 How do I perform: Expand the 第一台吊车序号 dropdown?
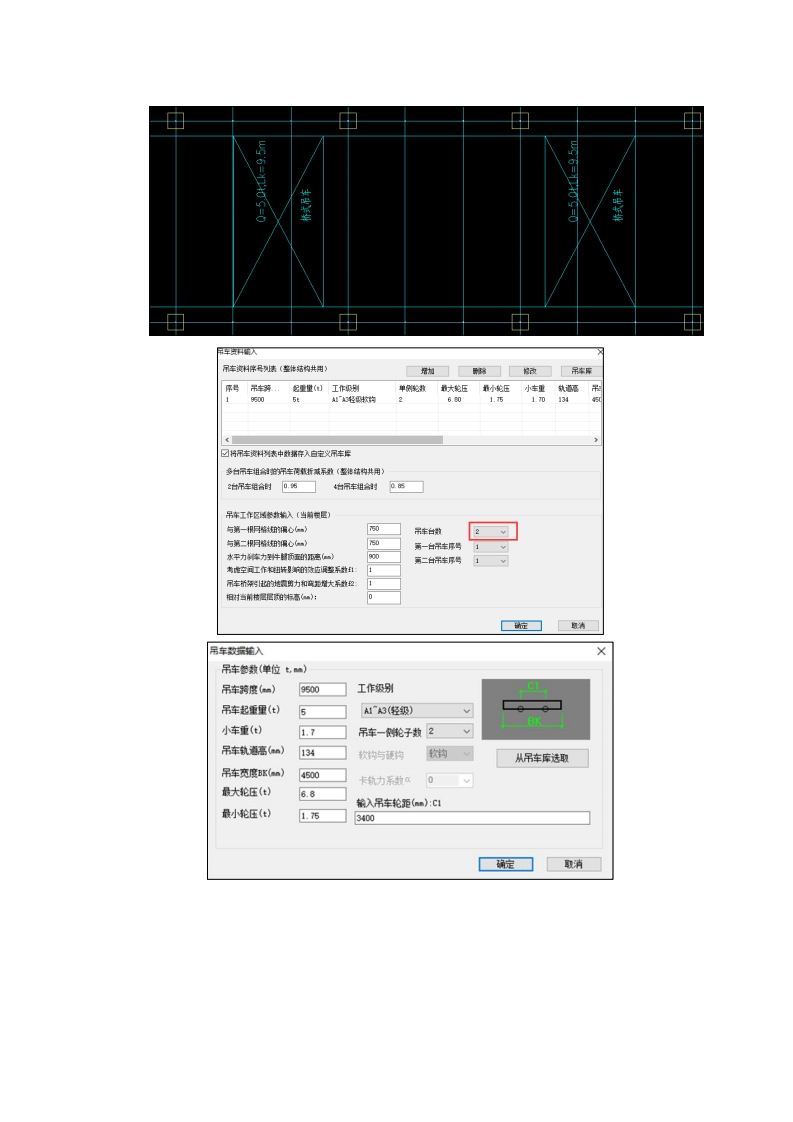pyautogui.click(x=491, y=547)
